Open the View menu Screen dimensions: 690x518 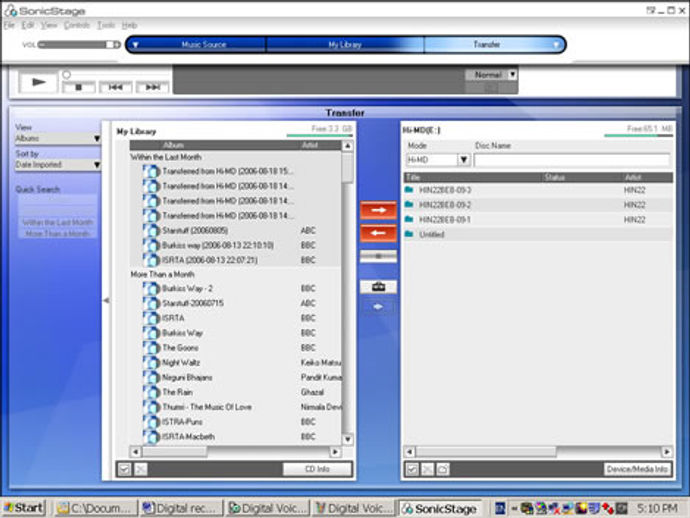[x=49, y=25]
